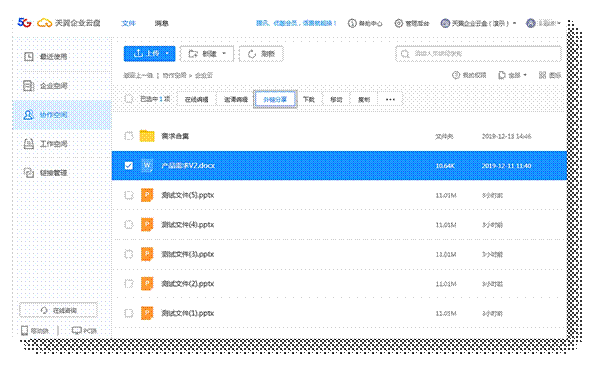Open 企业空间 icon in sidebar
This screenshot has width=602, height=374.
point(29,86)
